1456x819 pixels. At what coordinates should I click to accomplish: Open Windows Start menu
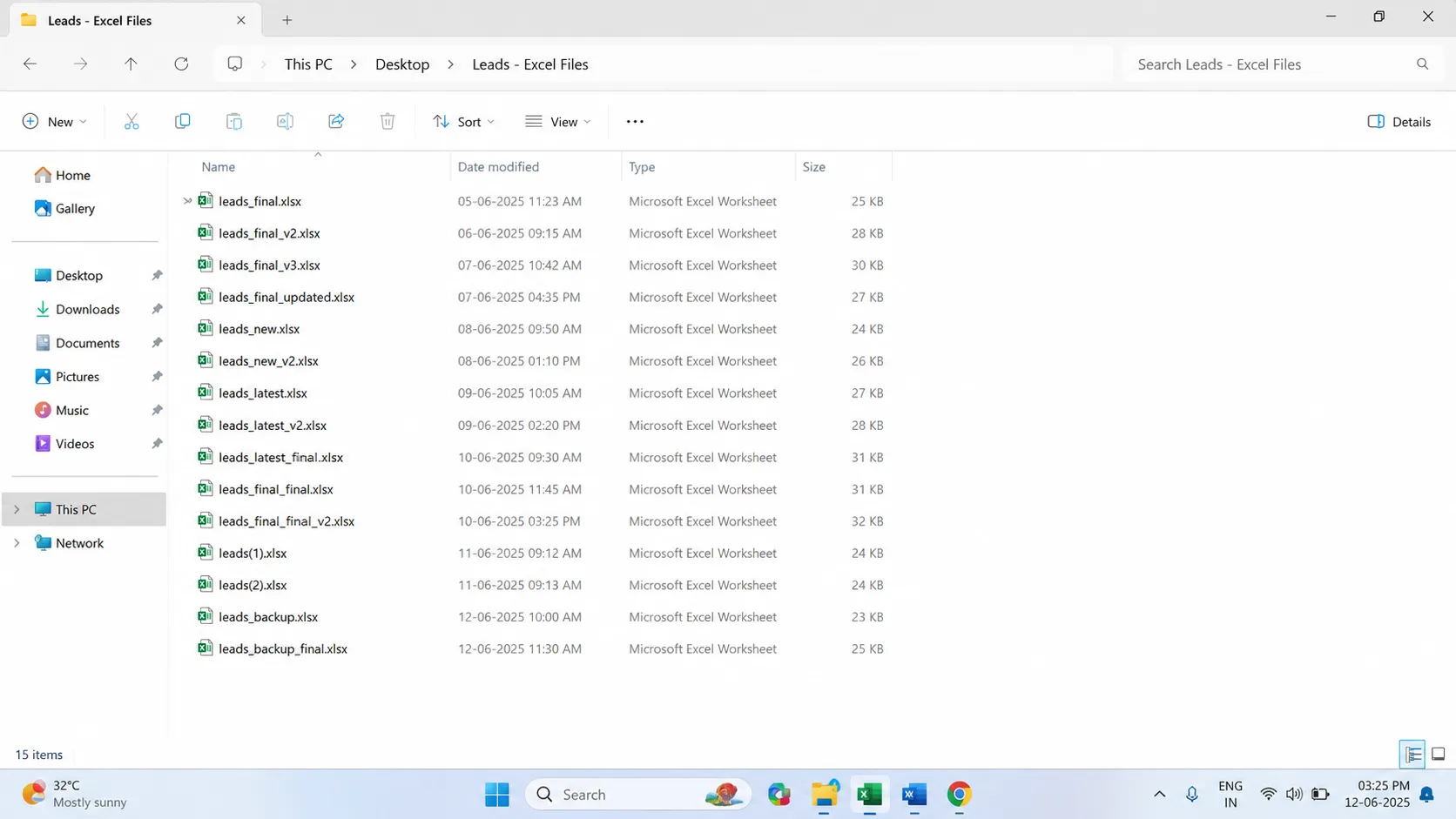coord(497,795)
